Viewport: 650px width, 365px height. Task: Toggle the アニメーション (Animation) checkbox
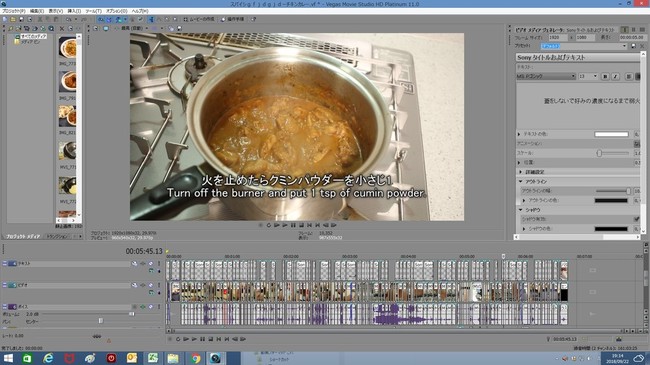637,144
